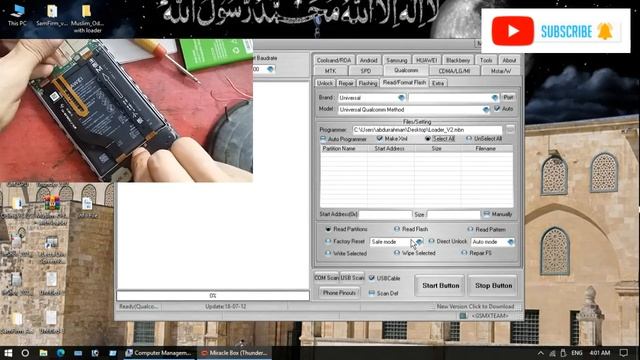
Task: Switch to Computer Management taskbar window
Action: pyautogui.click(x=158, y=353)
